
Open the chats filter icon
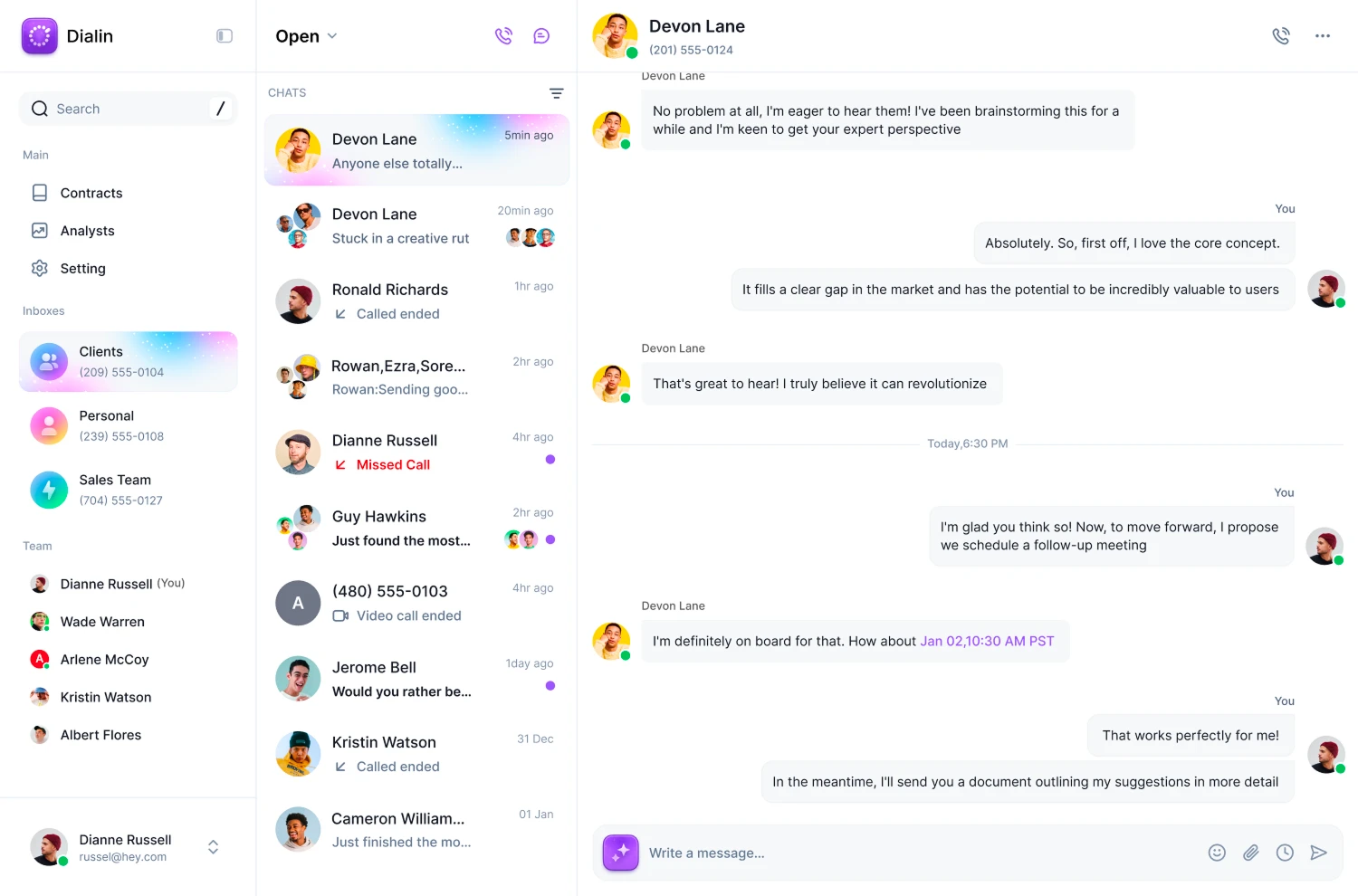pos(556,93)
